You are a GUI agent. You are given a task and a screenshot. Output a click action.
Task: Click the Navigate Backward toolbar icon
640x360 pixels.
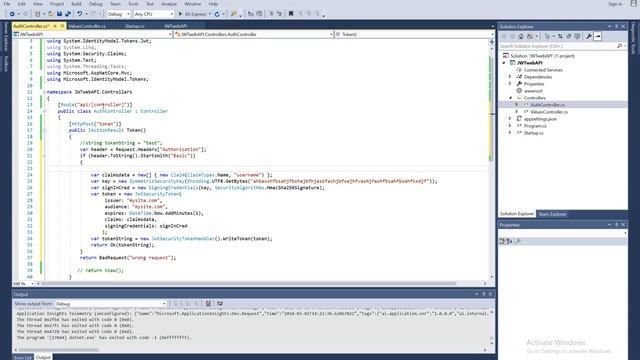point(12,14)
